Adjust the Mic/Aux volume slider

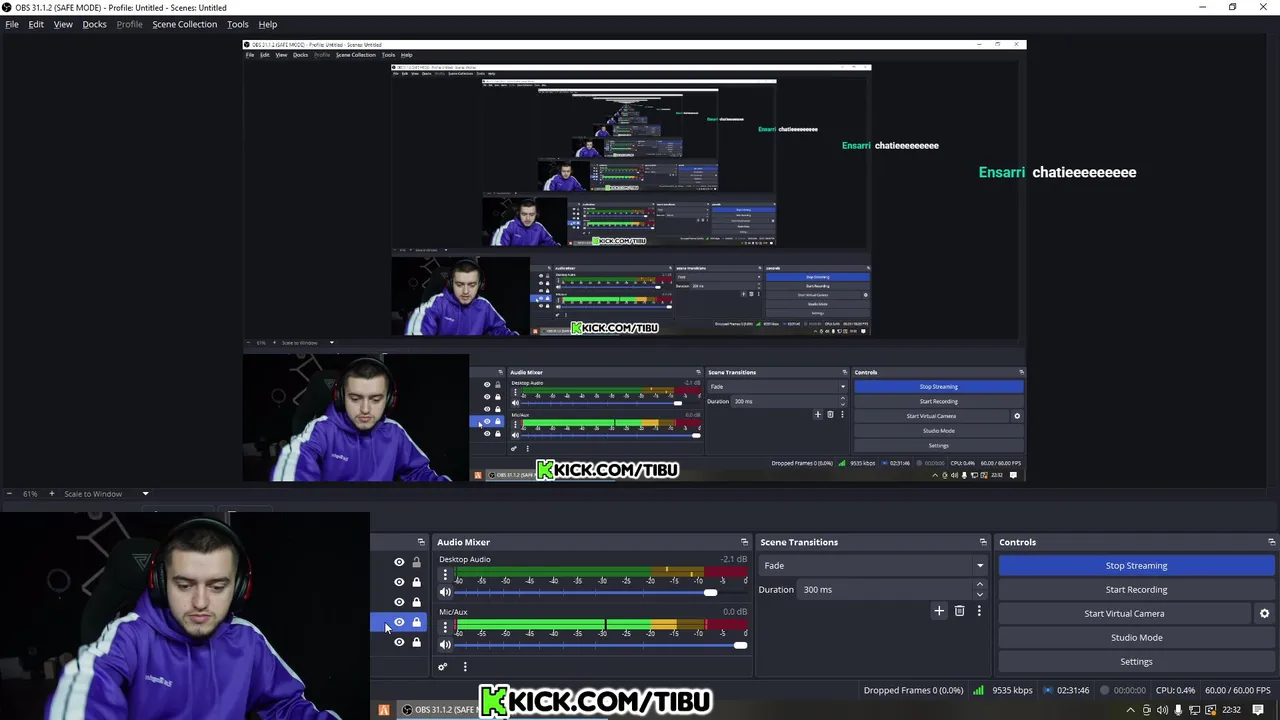point(601,645)
